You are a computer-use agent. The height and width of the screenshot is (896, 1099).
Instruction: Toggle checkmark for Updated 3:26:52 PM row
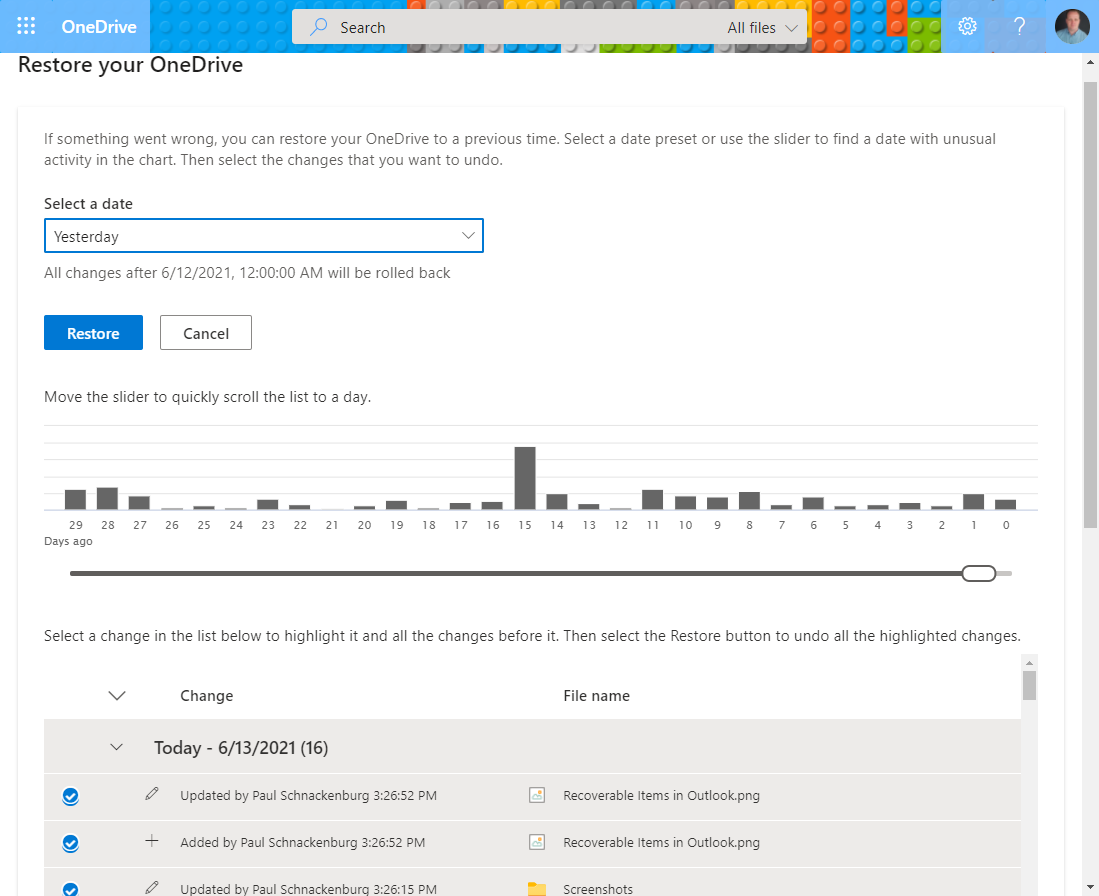pos(70,796)
